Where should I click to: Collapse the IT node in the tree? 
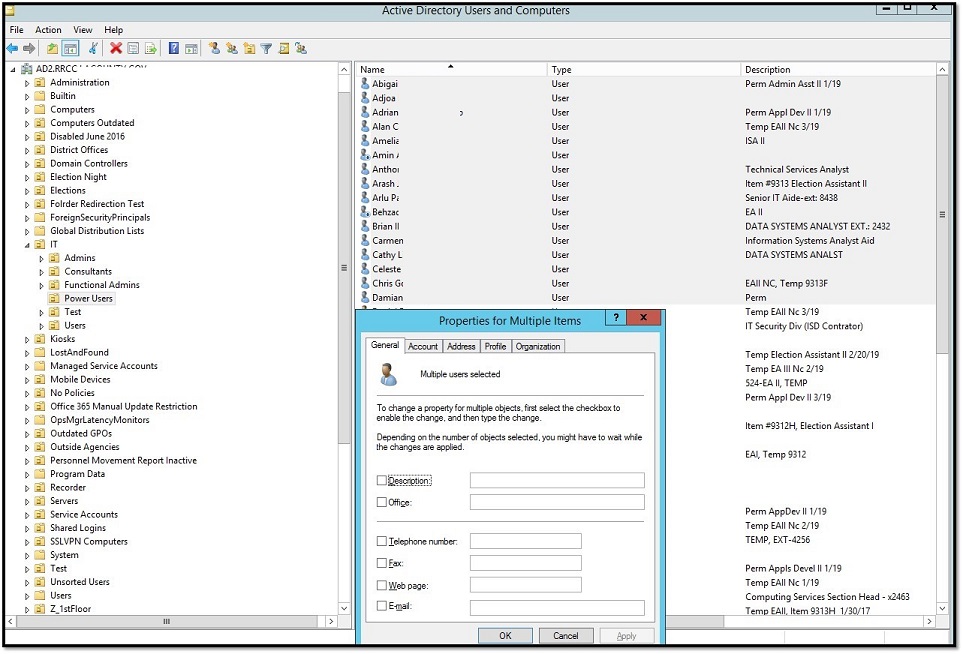click(x=27, y=245)
